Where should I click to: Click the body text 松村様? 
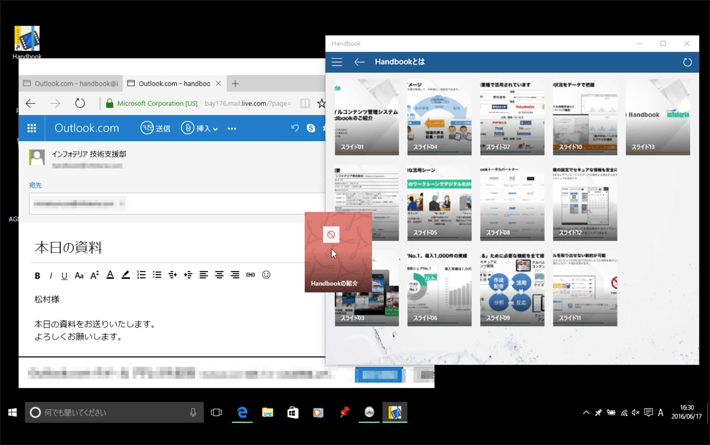[47, 299]
